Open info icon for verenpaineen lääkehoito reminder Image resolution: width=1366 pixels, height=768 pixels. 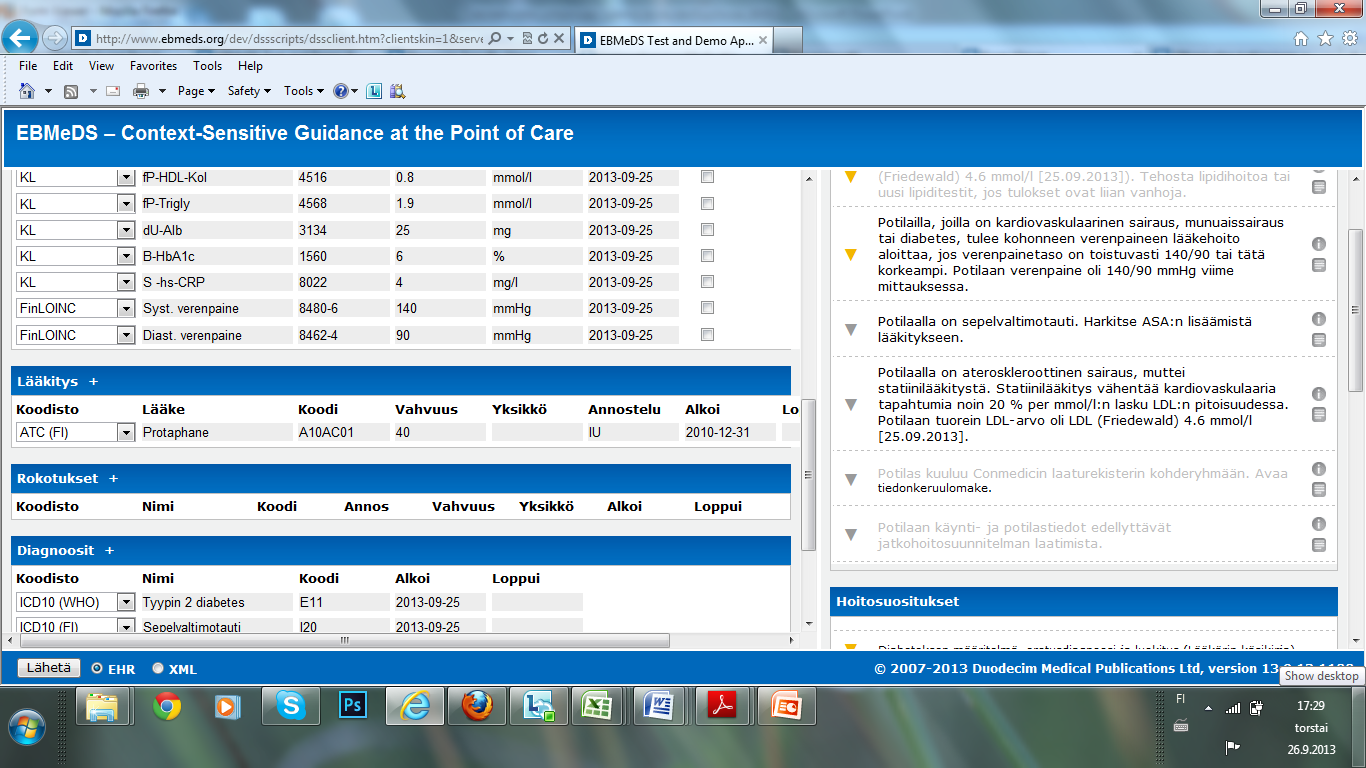point(1319,244)
